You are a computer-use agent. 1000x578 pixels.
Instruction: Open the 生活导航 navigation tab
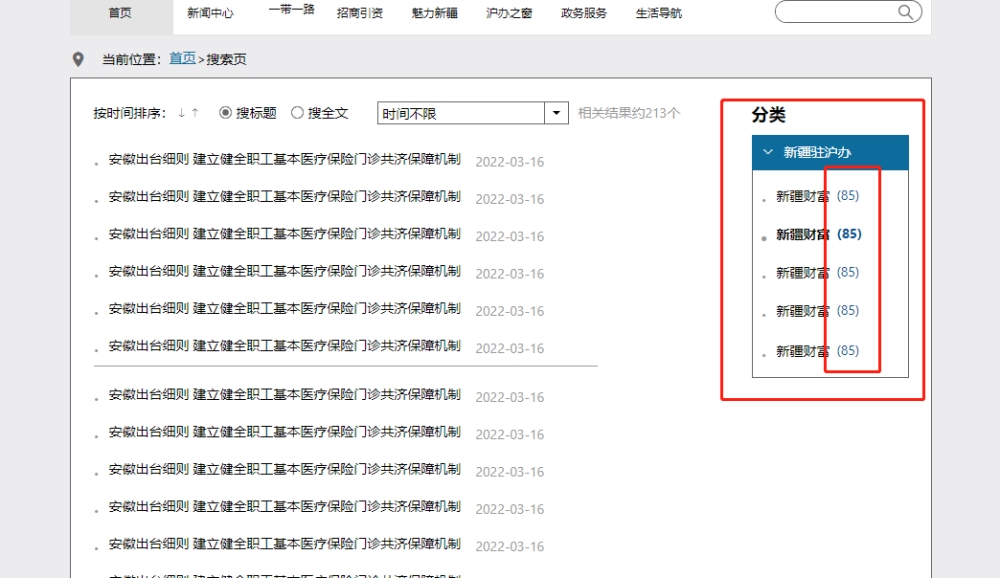pos(659,13)
